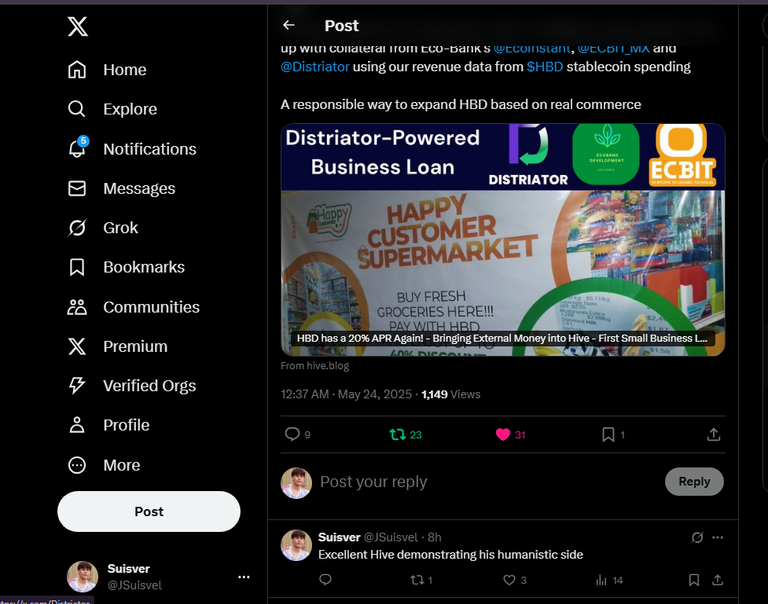Open the @ECBIT_MX mention link
This screenshot has height=604, width=768.
pos(614,48)
